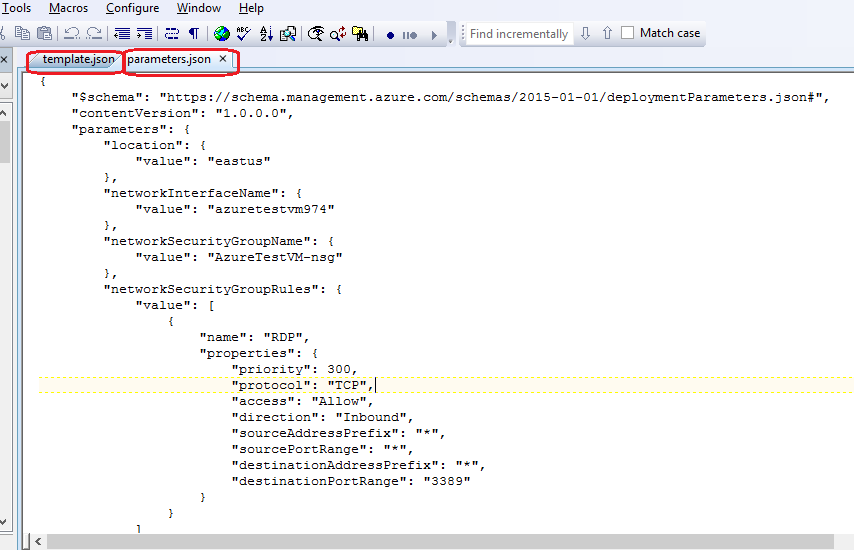Click Find in Files binoculars icon
The height and width of the screenshot is (550, 854).
[360, 34]
